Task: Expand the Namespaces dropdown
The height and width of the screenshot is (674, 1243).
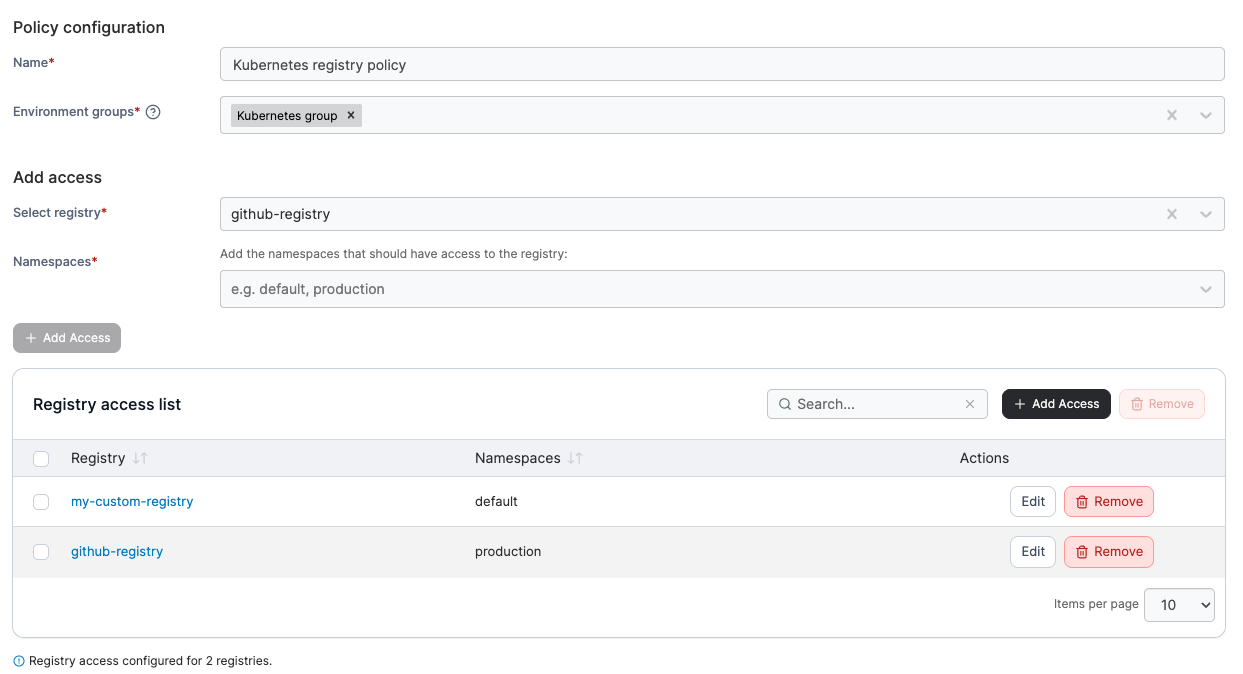Action: point(1206,289)
